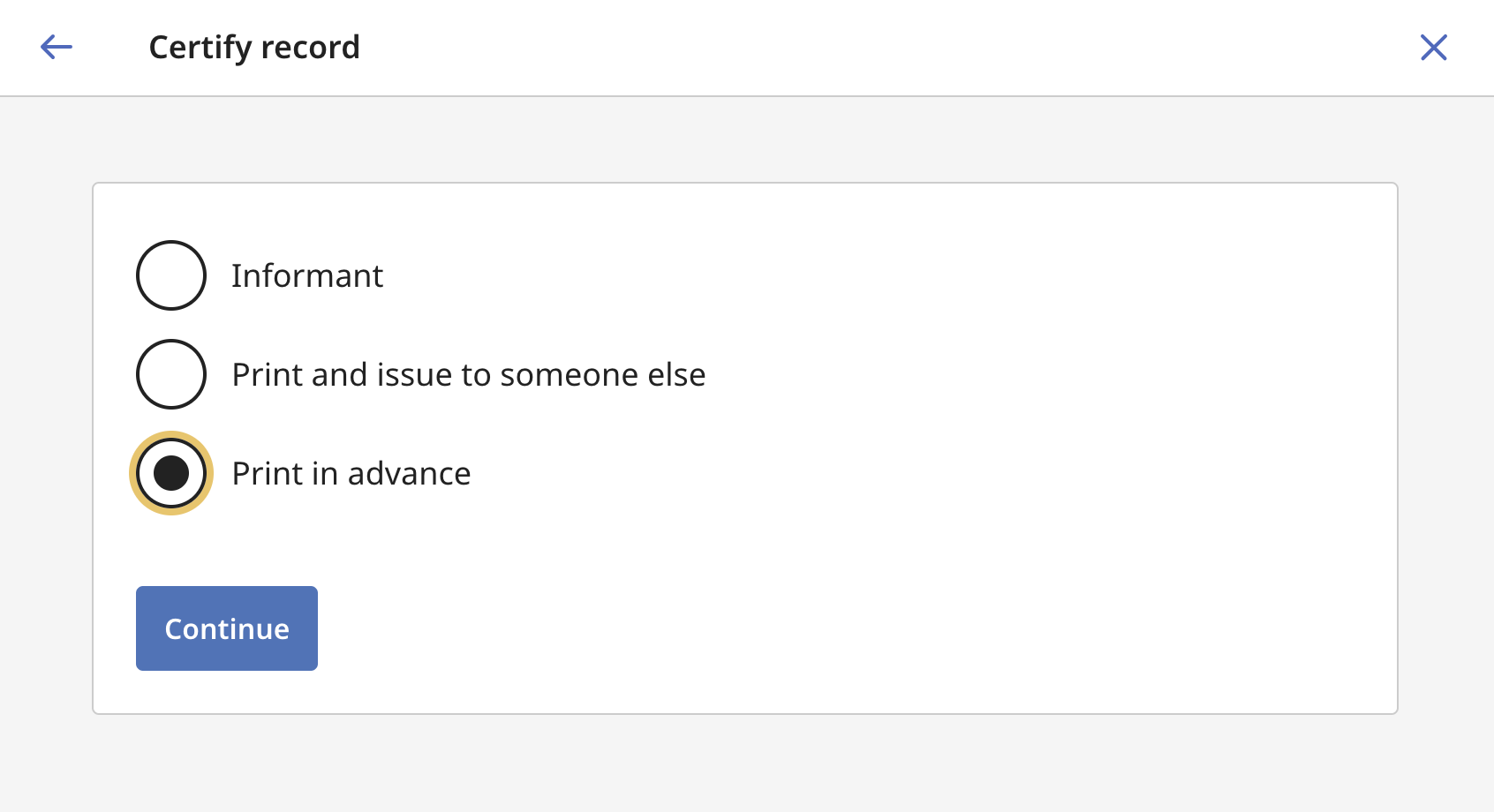Continue to the next certification step
Viewport: 1494px width, 812px height.
coord(227,628)
